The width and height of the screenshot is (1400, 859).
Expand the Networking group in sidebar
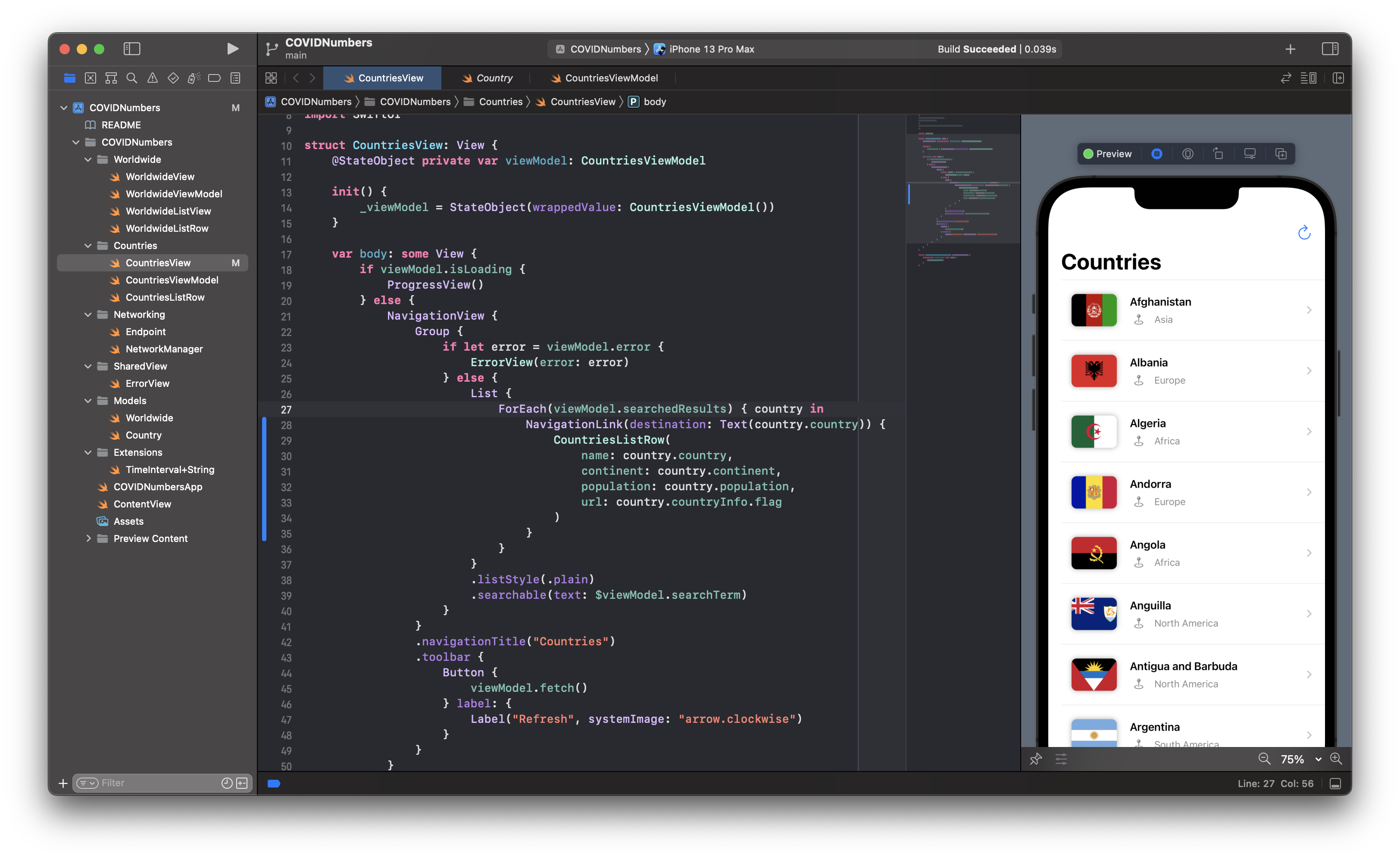[89, 314]
